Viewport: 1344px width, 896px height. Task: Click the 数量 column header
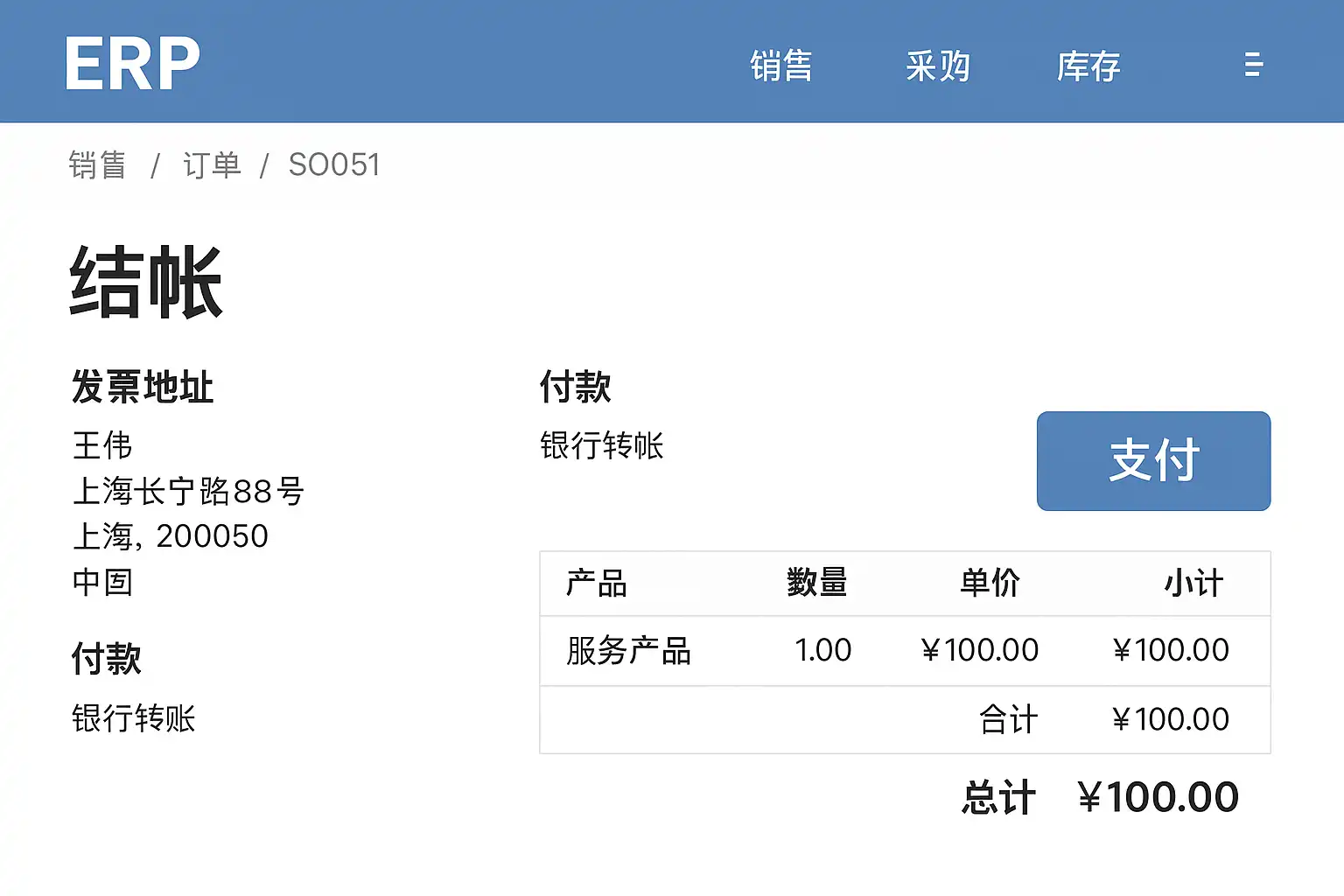816,584
